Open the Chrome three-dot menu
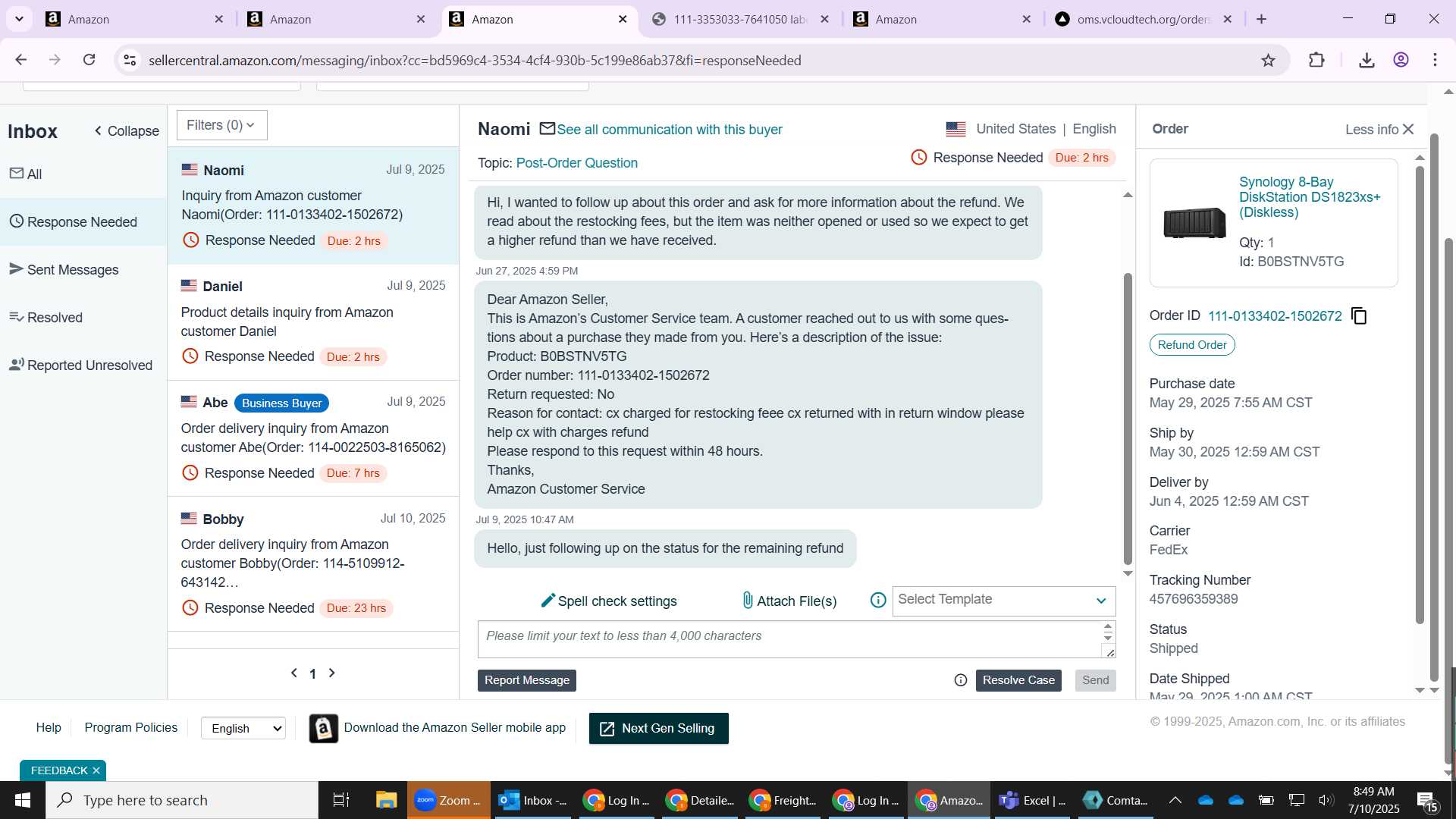1456x819 pixels. point(1435,60)
